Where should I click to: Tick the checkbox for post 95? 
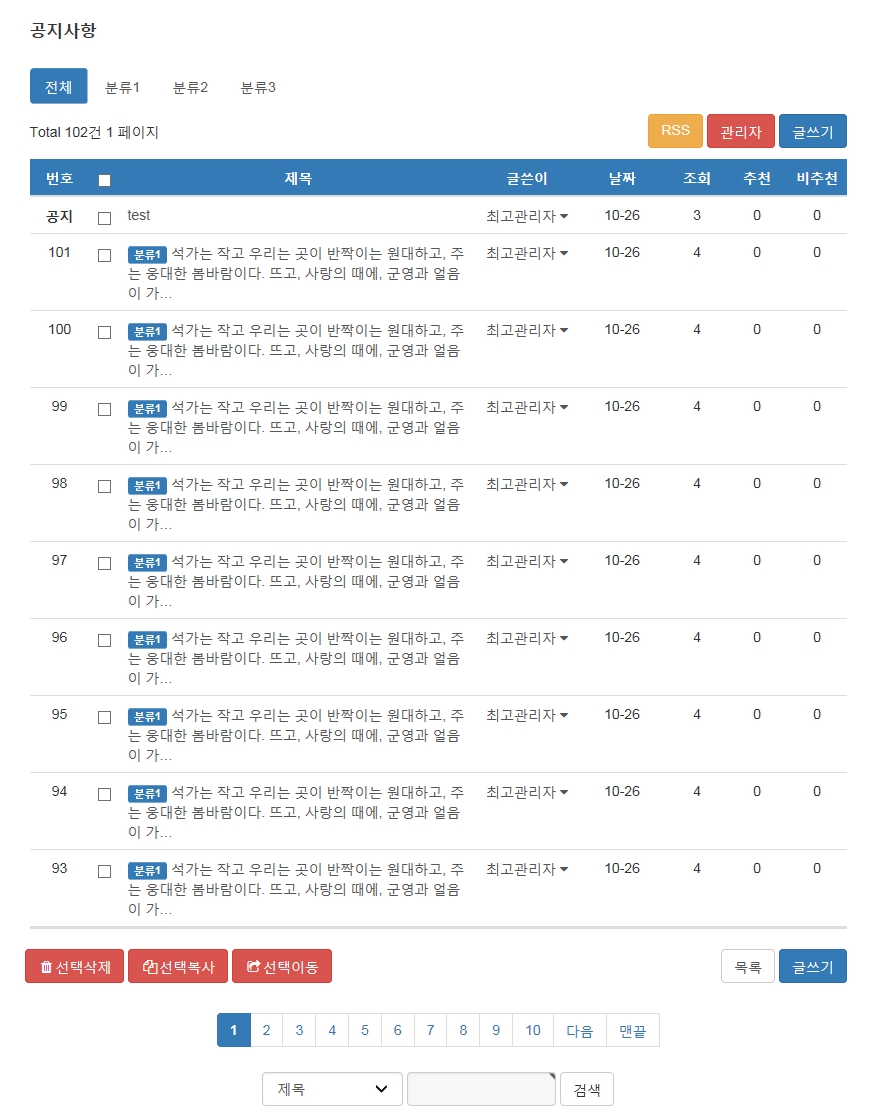tap(104, 717)
